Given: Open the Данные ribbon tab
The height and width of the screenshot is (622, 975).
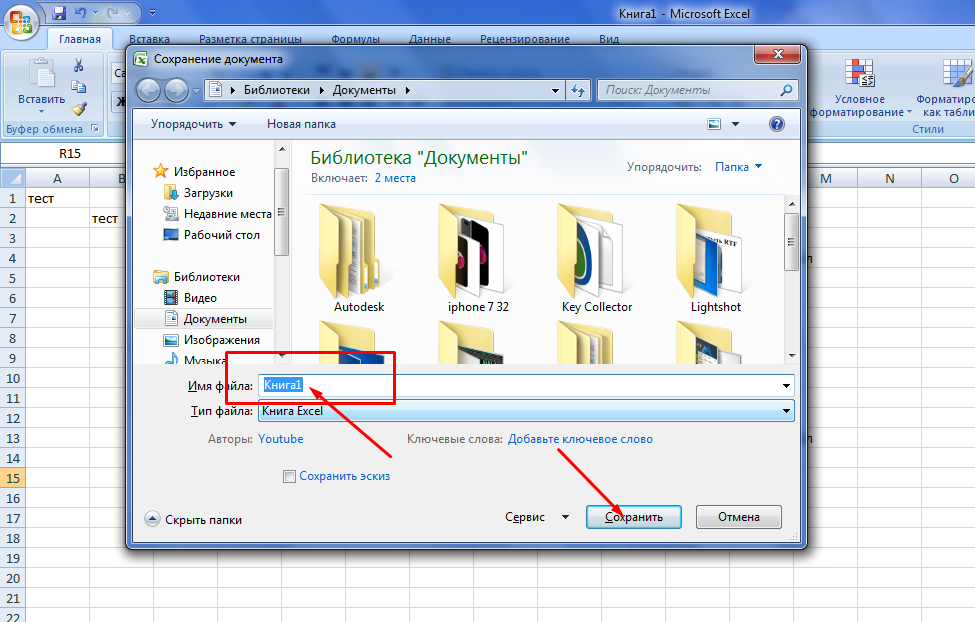Looking at the screenshot, I should [430, 39].
